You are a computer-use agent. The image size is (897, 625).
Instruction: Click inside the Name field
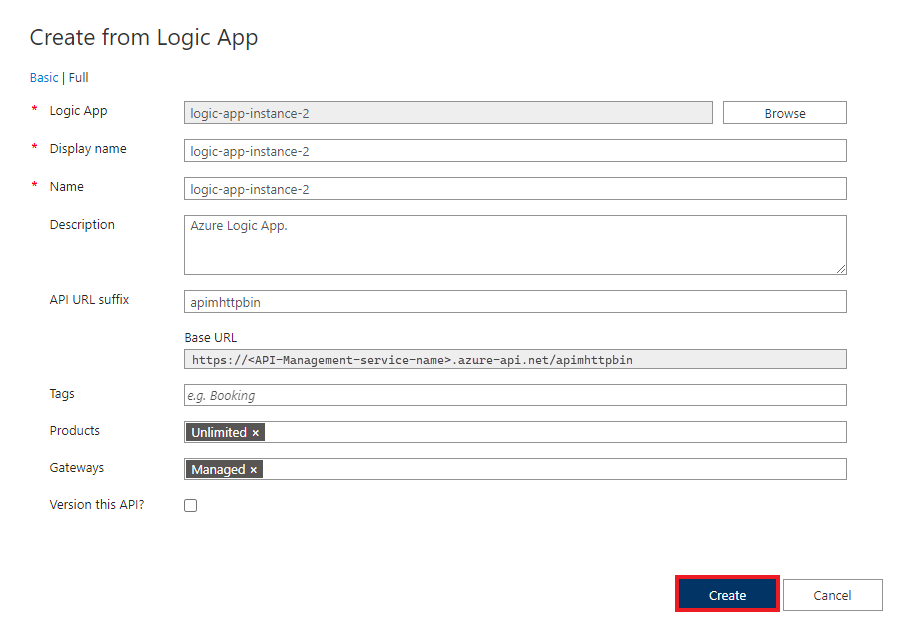[x=514, y=188]
